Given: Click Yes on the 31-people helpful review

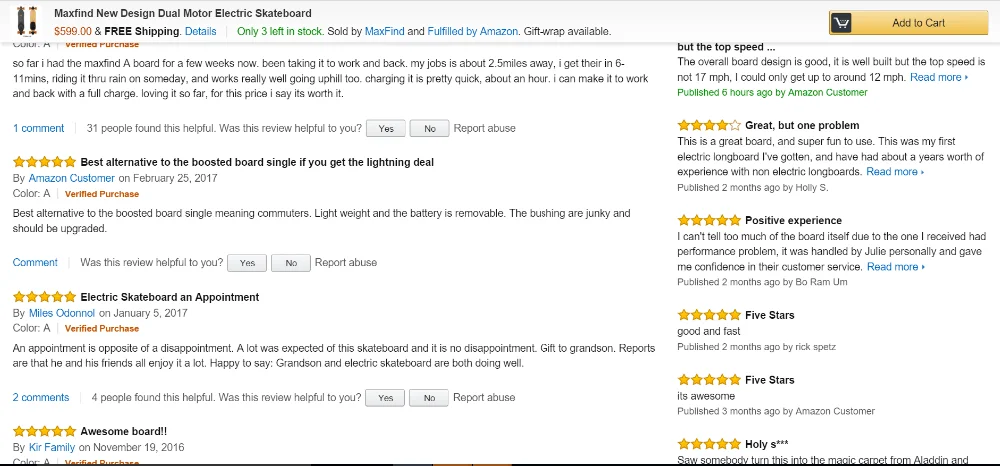Looking at the screenshot, I should [386, 129].
